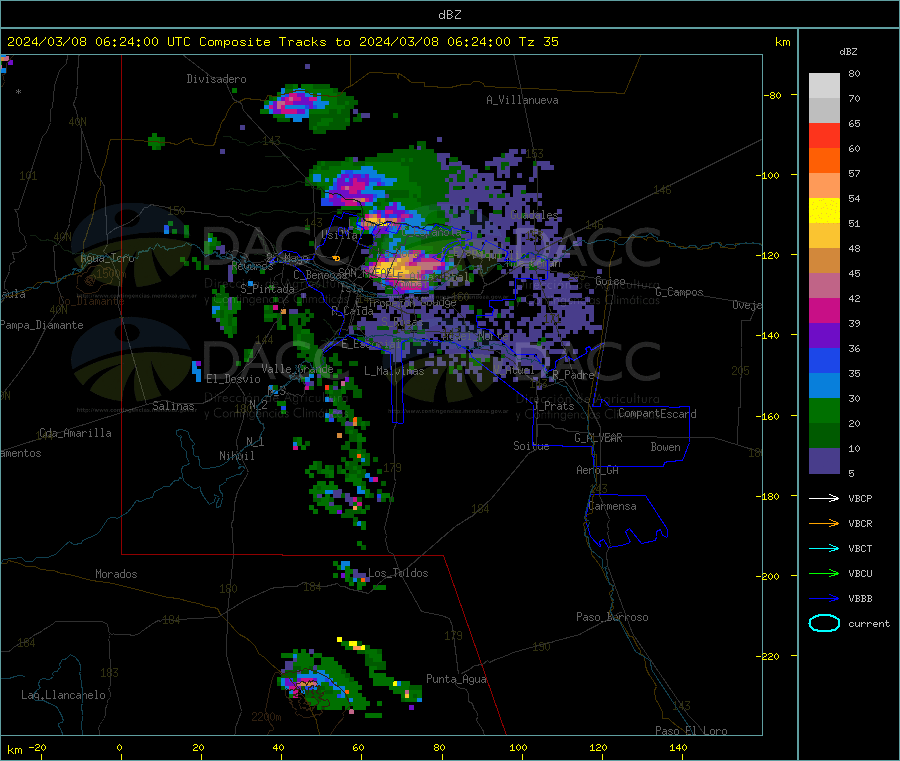Click the CompantEscard place label
900x761 pixels.
pyautogui.click(x=657, y=413)
